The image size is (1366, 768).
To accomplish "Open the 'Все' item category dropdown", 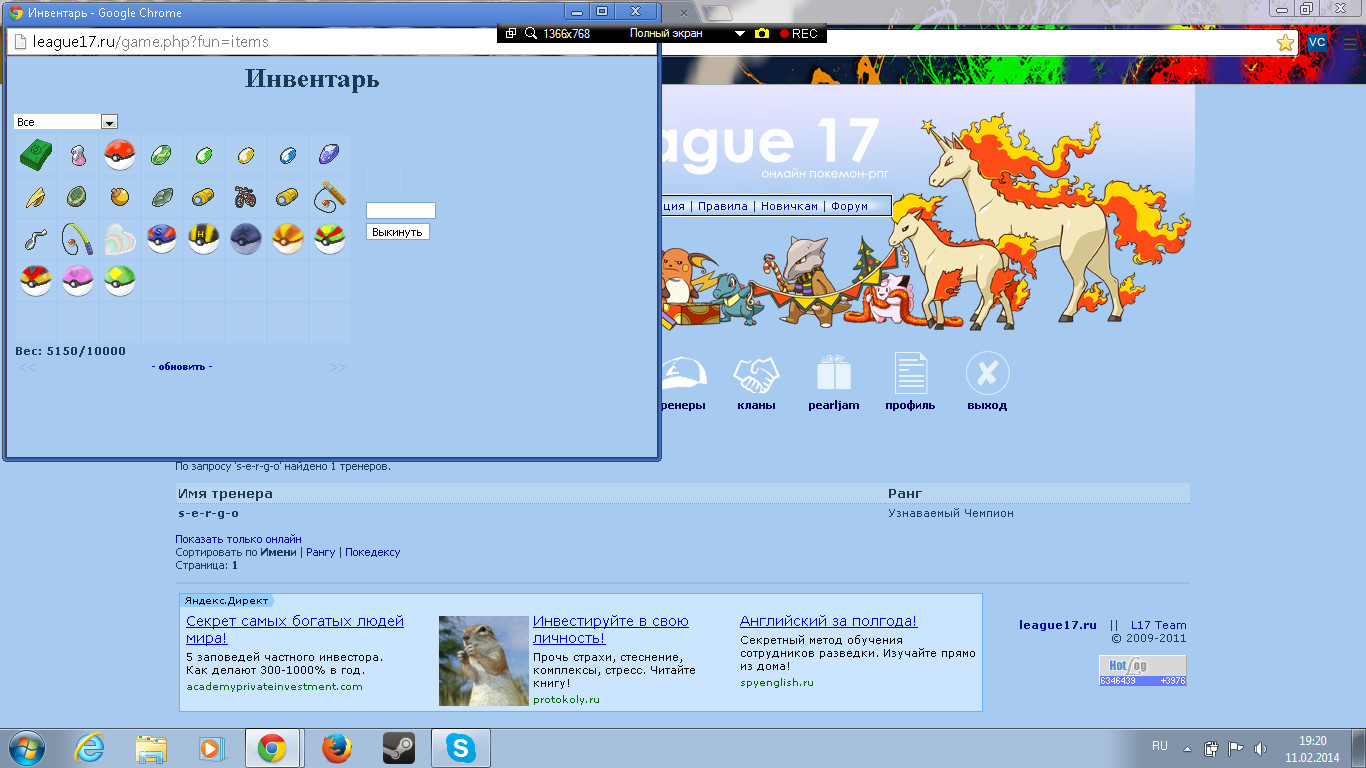I will click(66, 122).
